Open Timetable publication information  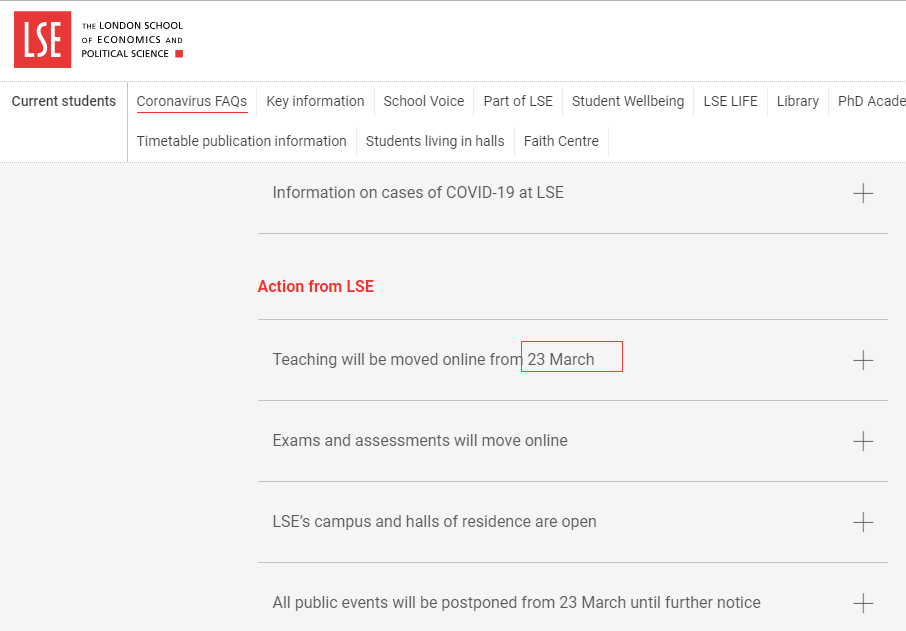tap(242, 141)
